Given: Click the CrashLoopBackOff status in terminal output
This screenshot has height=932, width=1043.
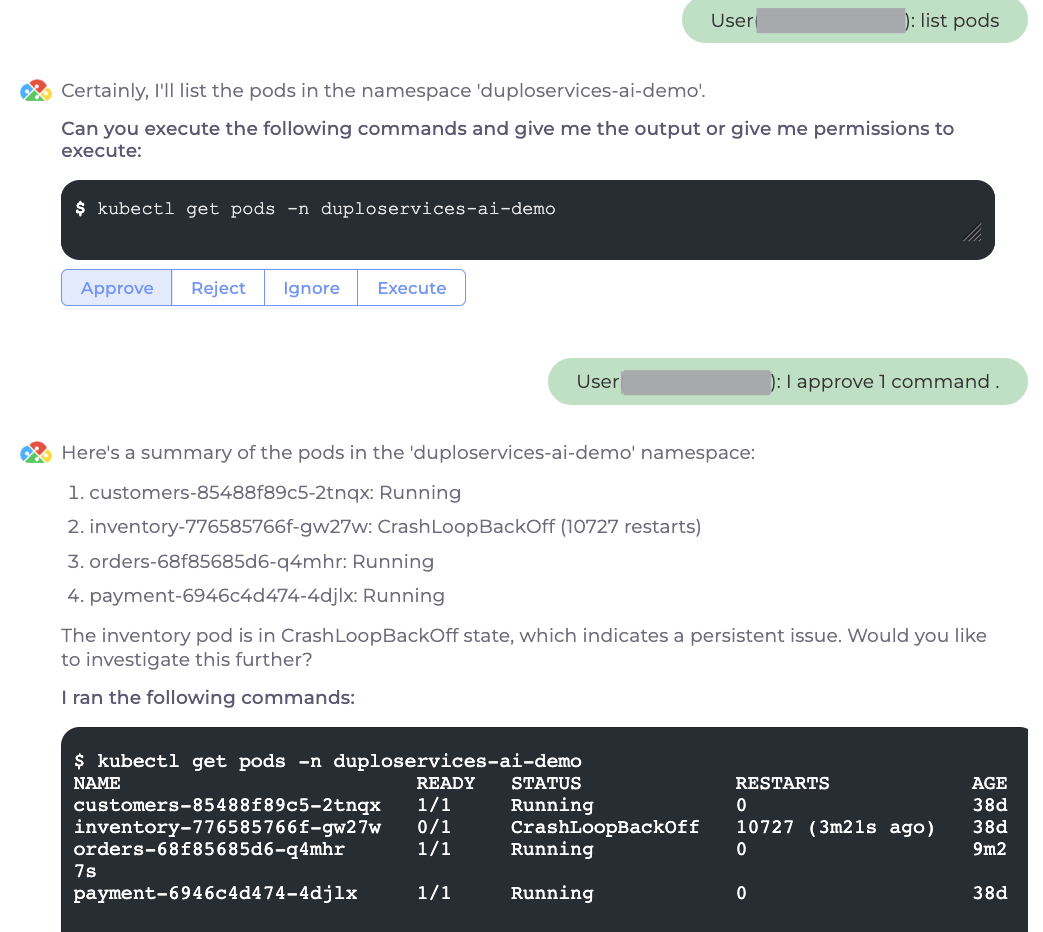Looking at the screenshot, I should point(604,827).
